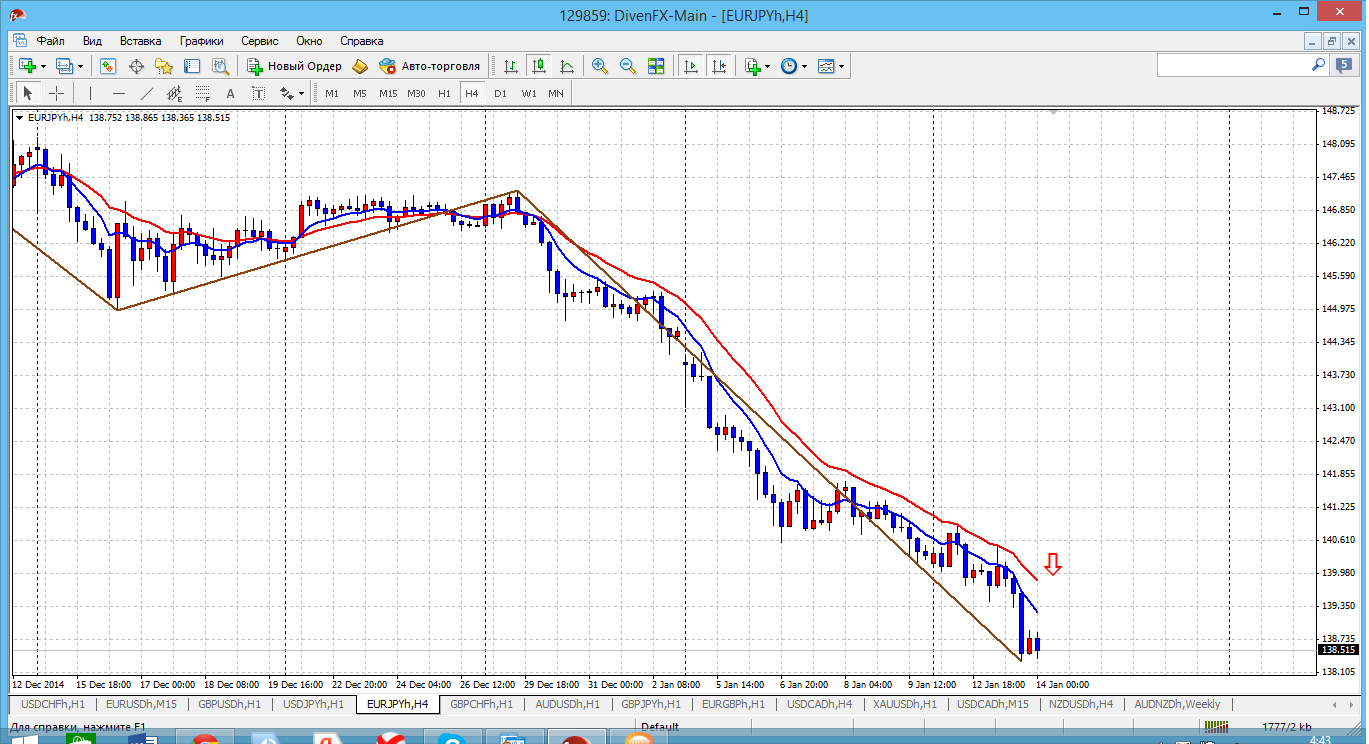Select the crosshair cursor tool

tap(57, 93)
